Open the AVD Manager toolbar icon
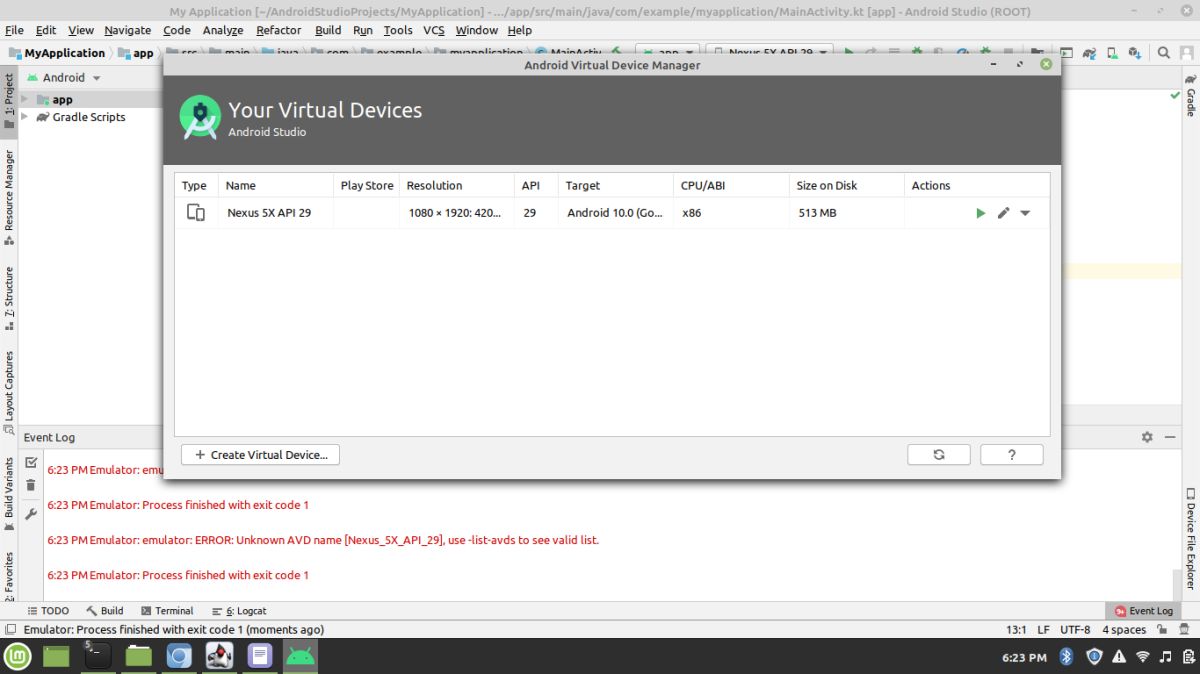The height and width of the screenshot is (674, 1200). click(1113, 53)
